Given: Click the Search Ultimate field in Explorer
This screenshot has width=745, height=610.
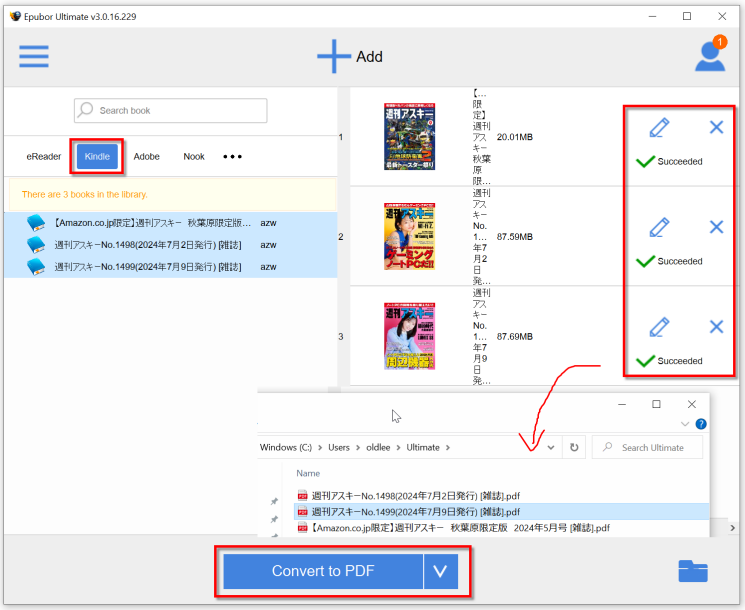Looking at the screenshot, I should point(647,448).
